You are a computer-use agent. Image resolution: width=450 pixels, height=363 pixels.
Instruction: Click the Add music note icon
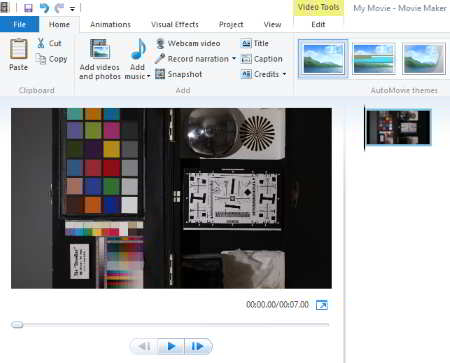coord(138,49)
